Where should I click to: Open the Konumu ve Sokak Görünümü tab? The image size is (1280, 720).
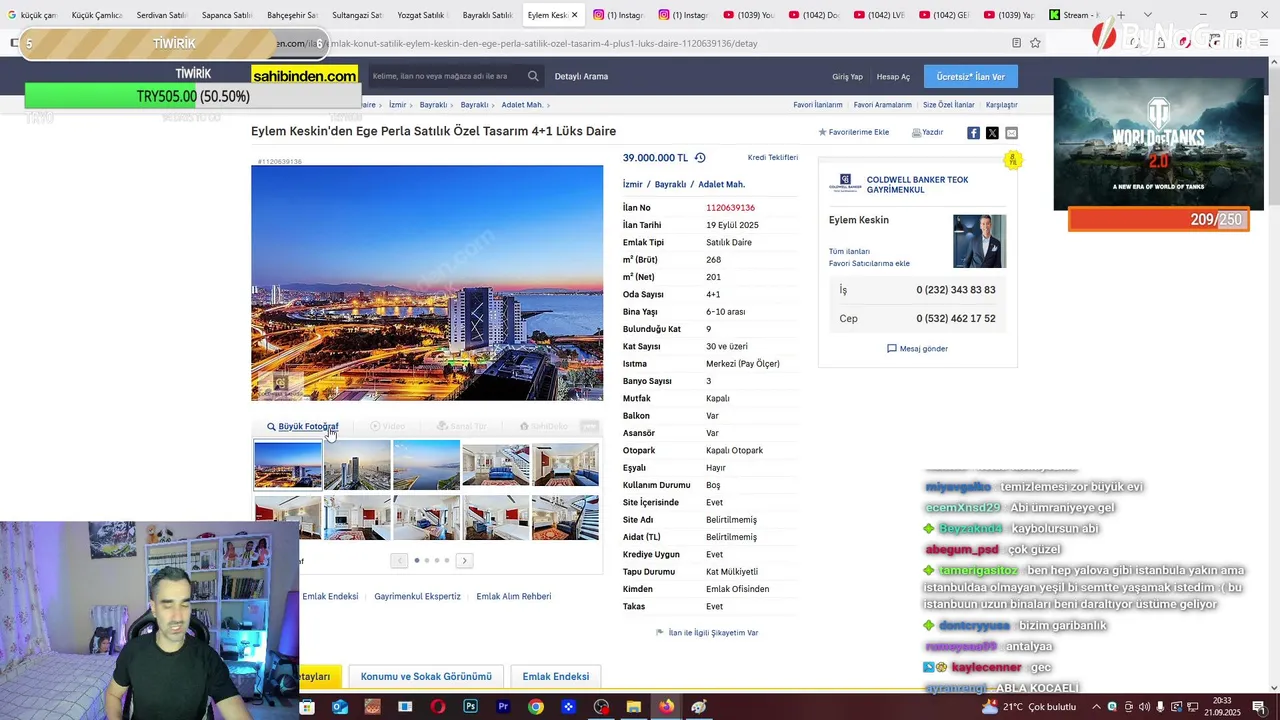(426, 677)
